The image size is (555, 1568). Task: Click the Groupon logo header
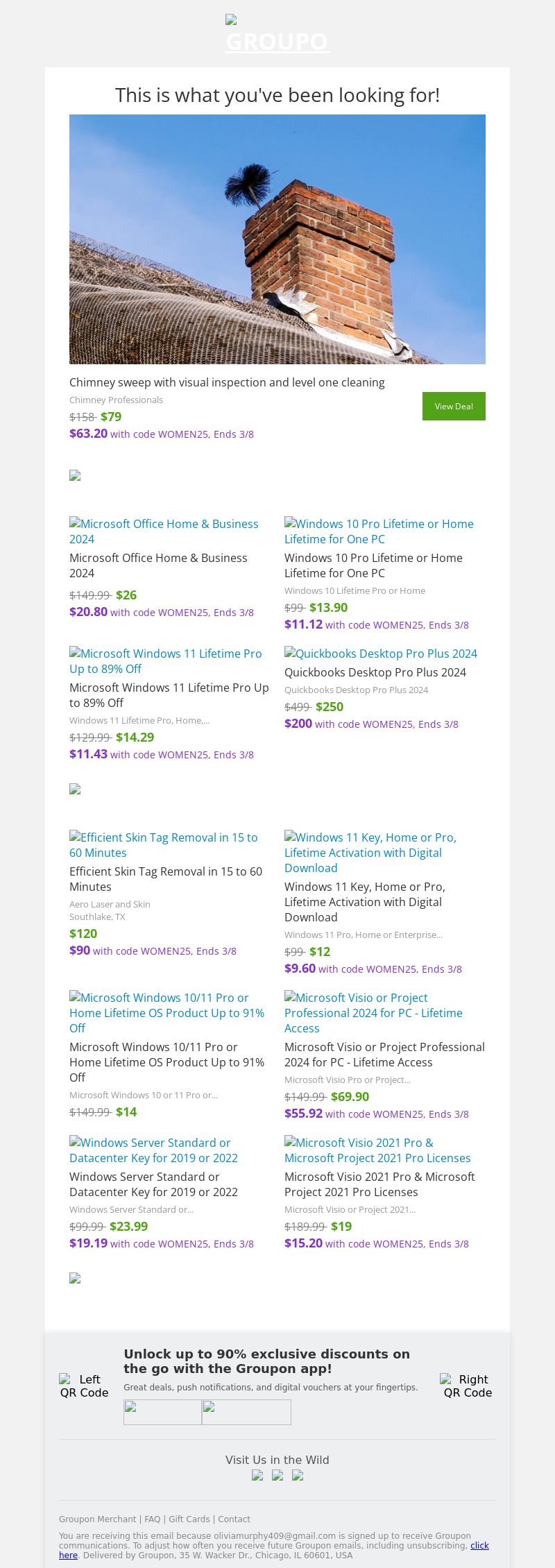(277, 35)
